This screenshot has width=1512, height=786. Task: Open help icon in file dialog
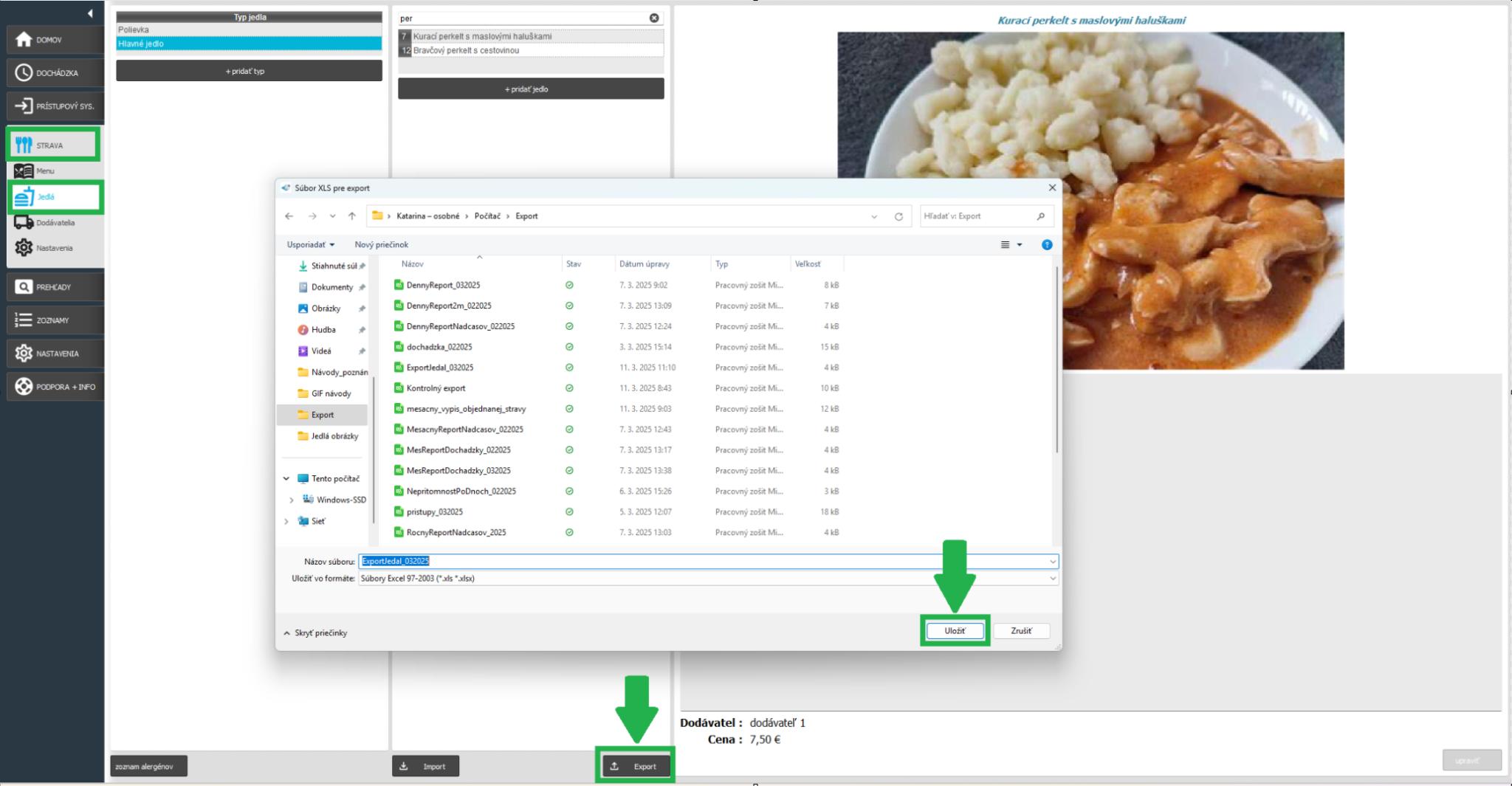click(1046, 245)
